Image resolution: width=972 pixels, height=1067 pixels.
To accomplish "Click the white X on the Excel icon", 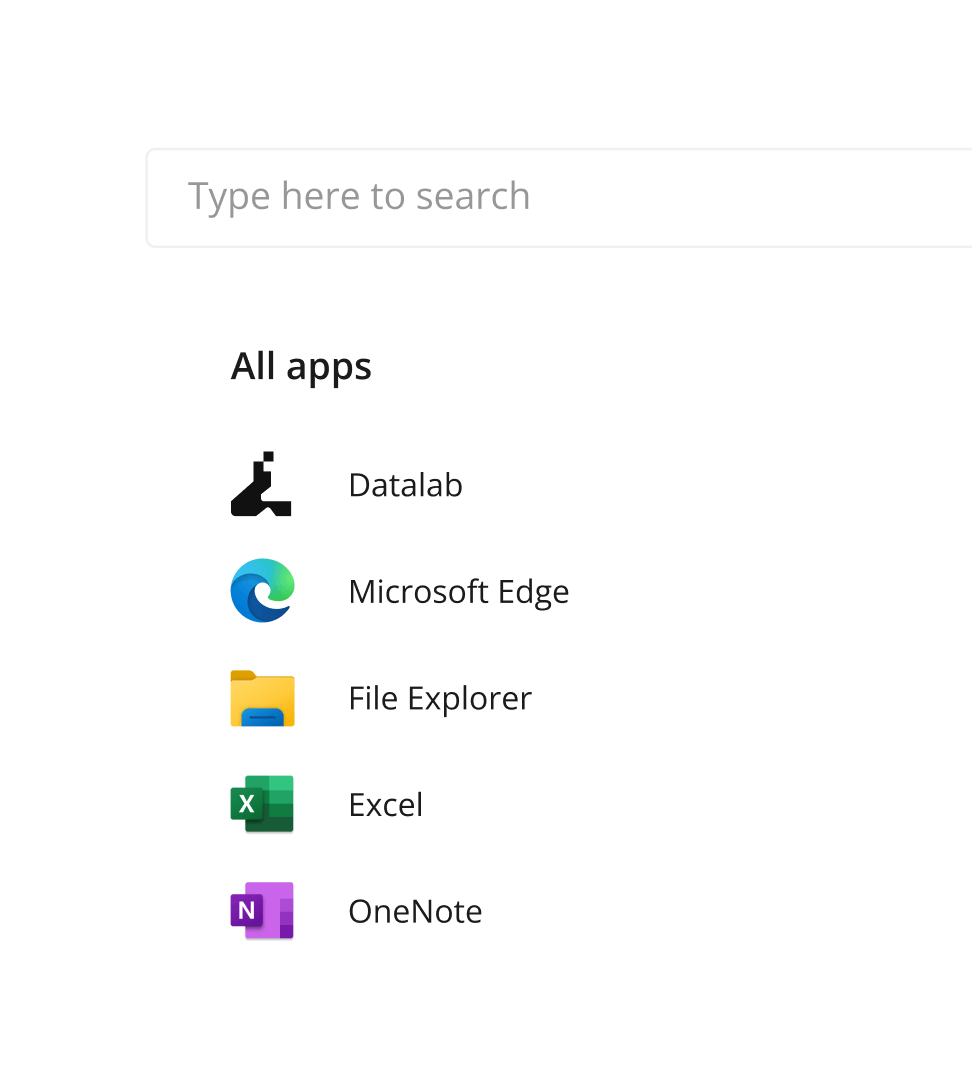I will point(247,804).
